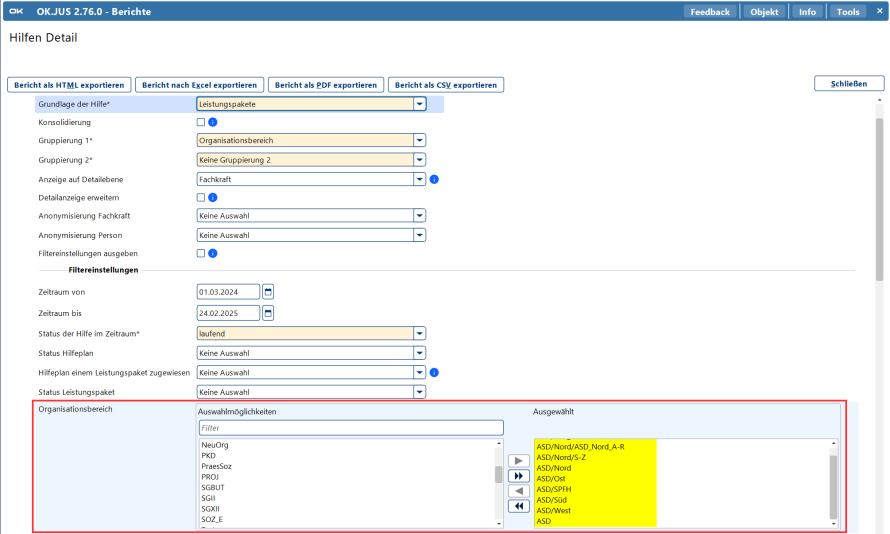The height and width of the screenshot is (534, 890).
Task: Select ASD/SPFH in Ausgewählt list
Action: (554, 489)
